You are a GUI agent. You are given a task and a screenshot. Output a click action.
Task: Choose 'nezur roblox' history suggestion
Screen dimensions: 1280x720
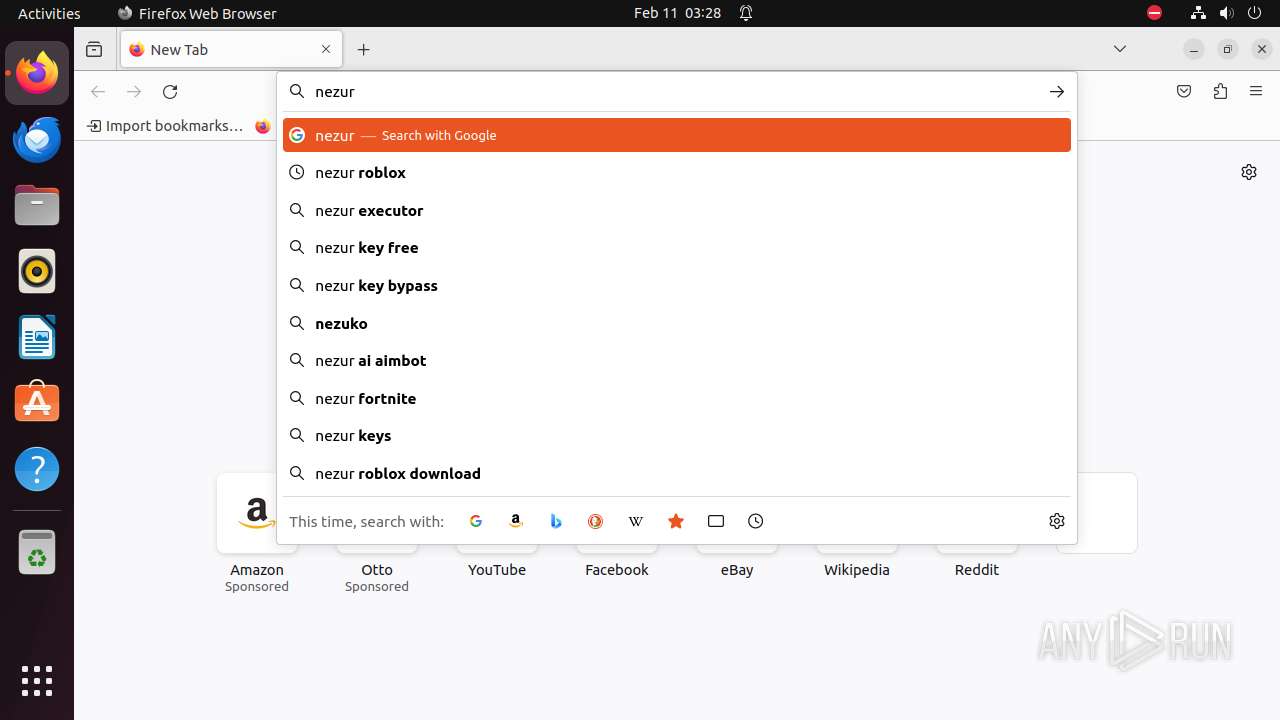point(677,173)
